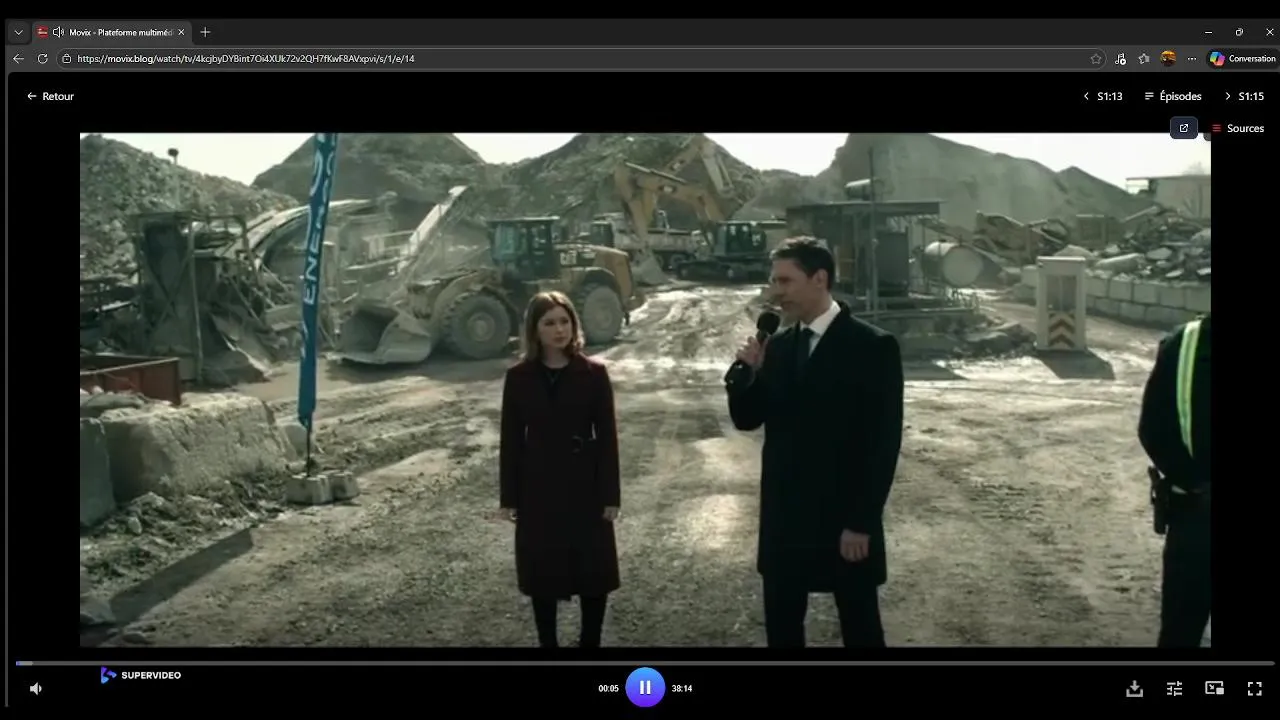
Task: Enter fullscreen mode
Action: [1254, 688]
